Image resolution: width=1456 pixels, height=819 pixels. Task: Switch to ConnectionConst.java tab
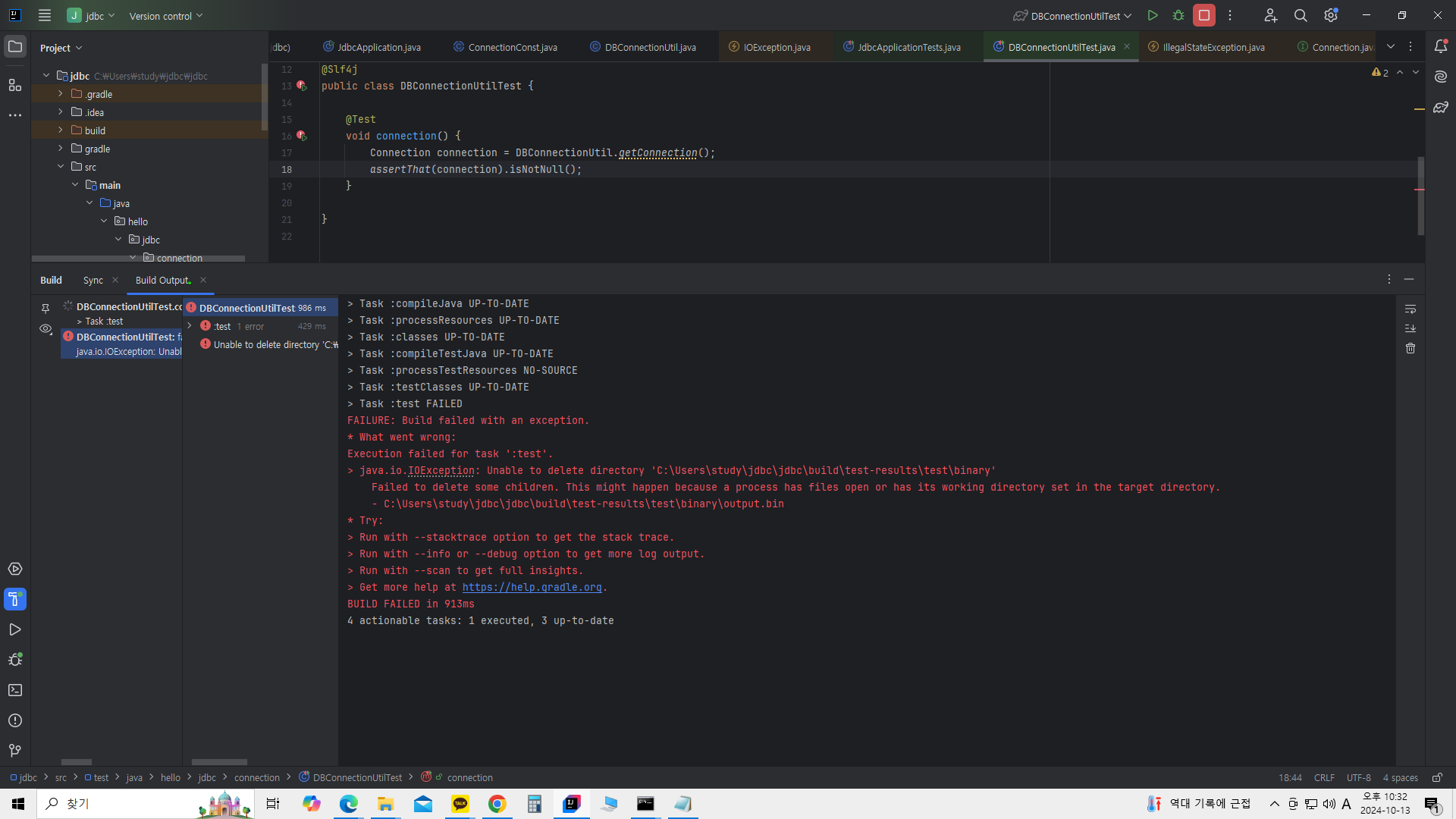[x=505, y=47]
